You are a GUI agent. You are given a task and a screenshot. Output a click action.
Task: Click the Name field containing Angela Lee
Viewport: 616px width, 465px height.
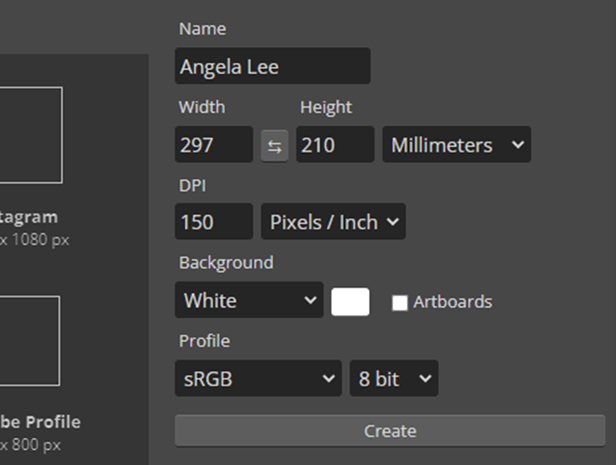coord(272,67)
